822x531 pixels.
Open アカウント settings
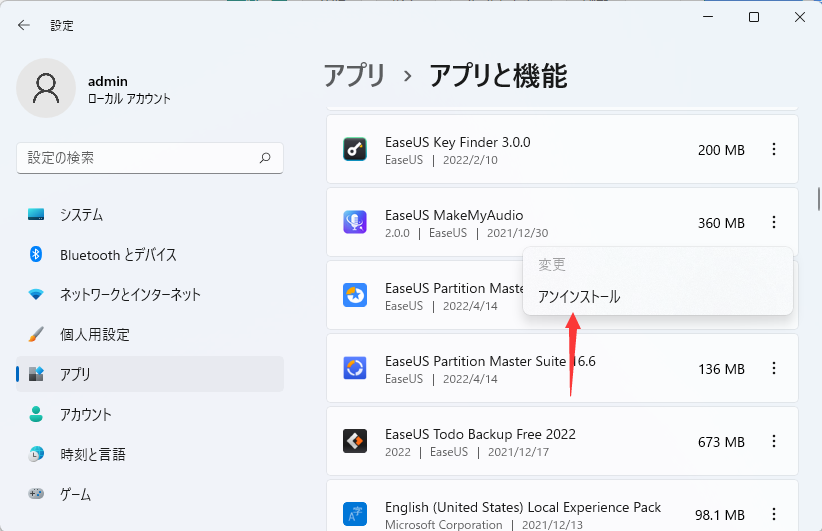(150, 415)
